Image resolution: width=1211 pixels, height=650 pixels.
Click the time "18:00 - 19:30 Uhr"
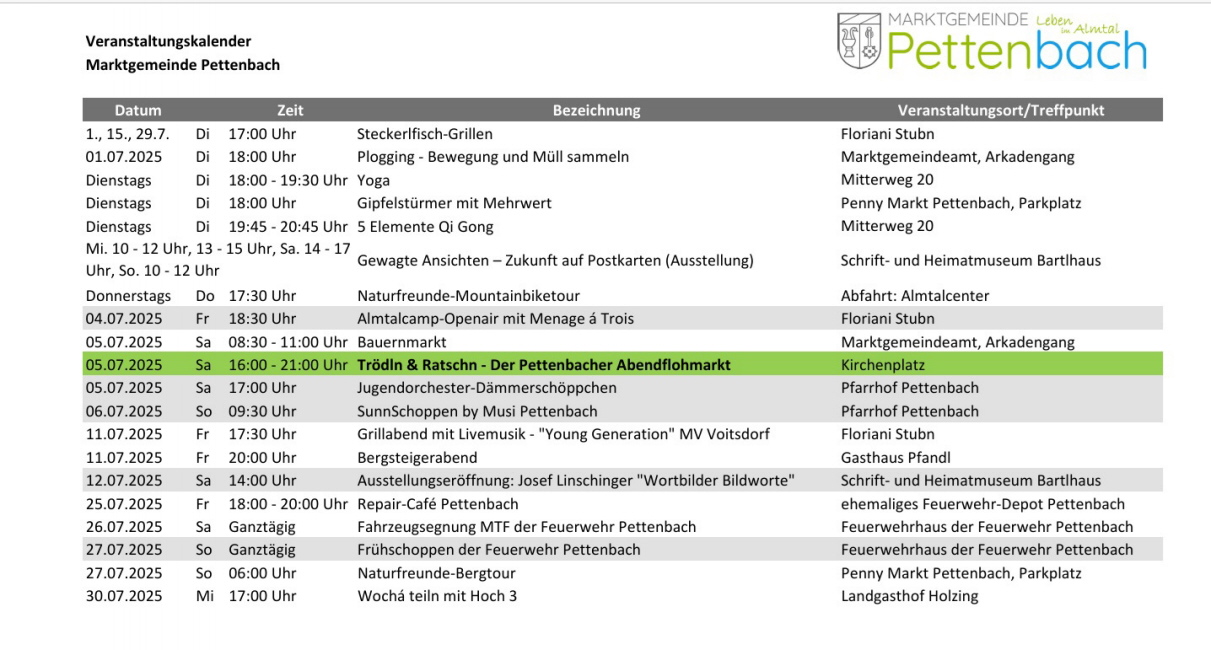click(288, 180)
